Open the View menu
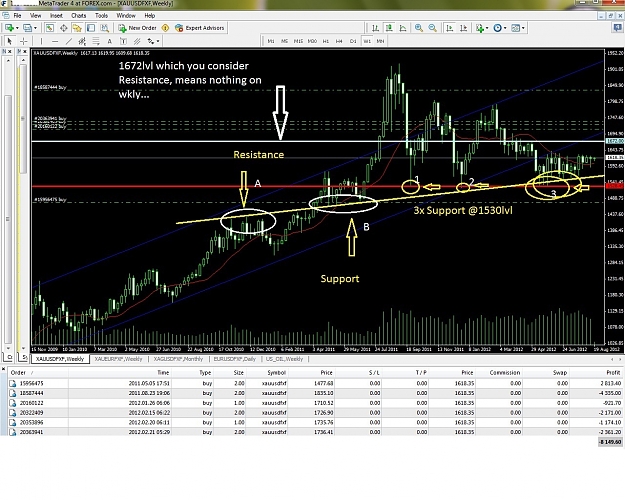The image size is (625, 500). tap(35, 16)
